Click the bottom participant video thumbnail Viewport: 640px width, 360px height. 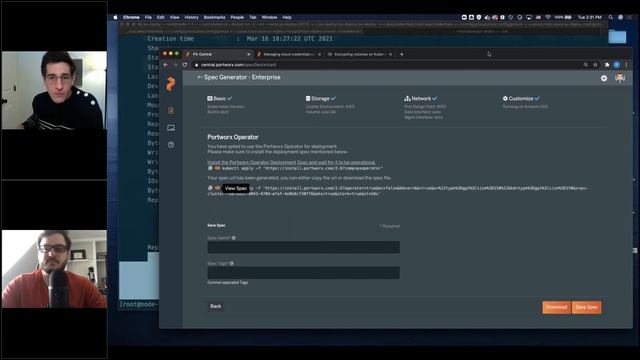coord(54,269)
